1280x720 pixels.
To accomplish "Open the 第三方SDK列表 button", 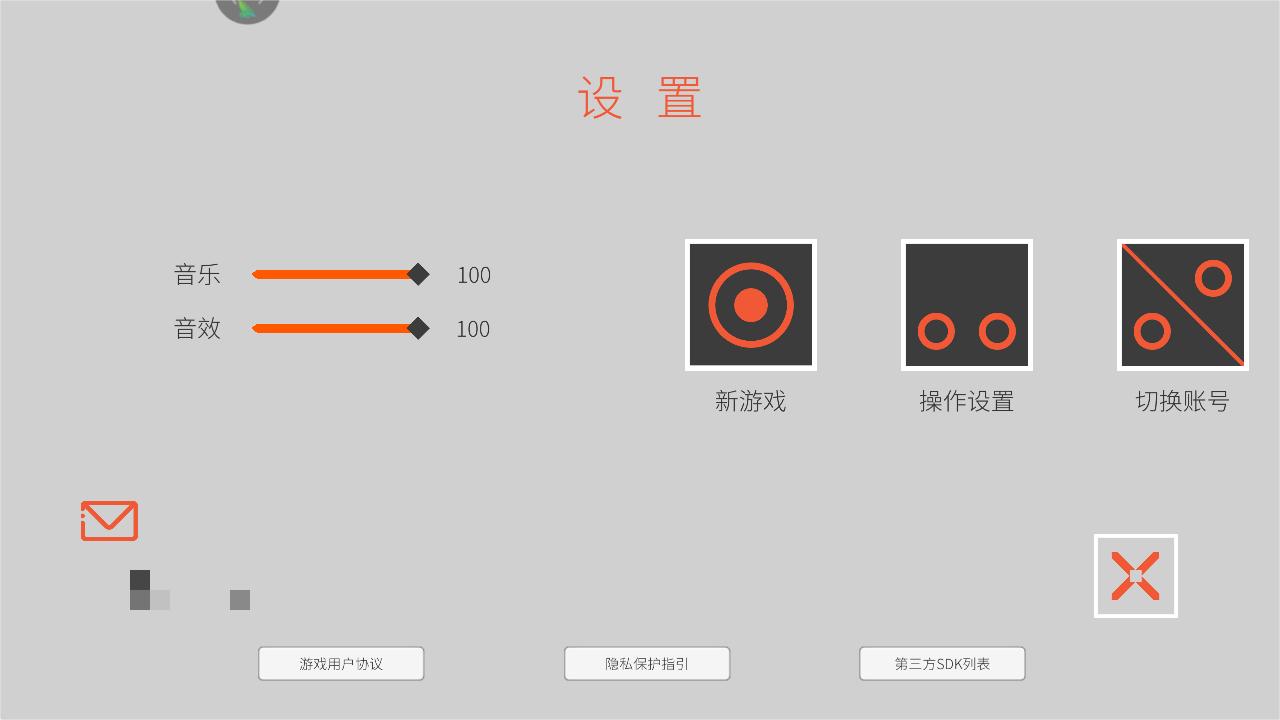I will tap(942, 664).
